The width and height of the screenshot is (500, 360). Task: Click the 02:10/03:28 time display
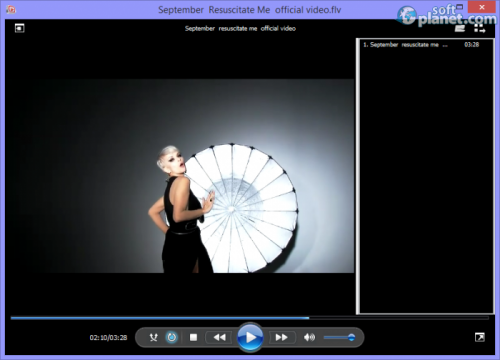(108, 338)
